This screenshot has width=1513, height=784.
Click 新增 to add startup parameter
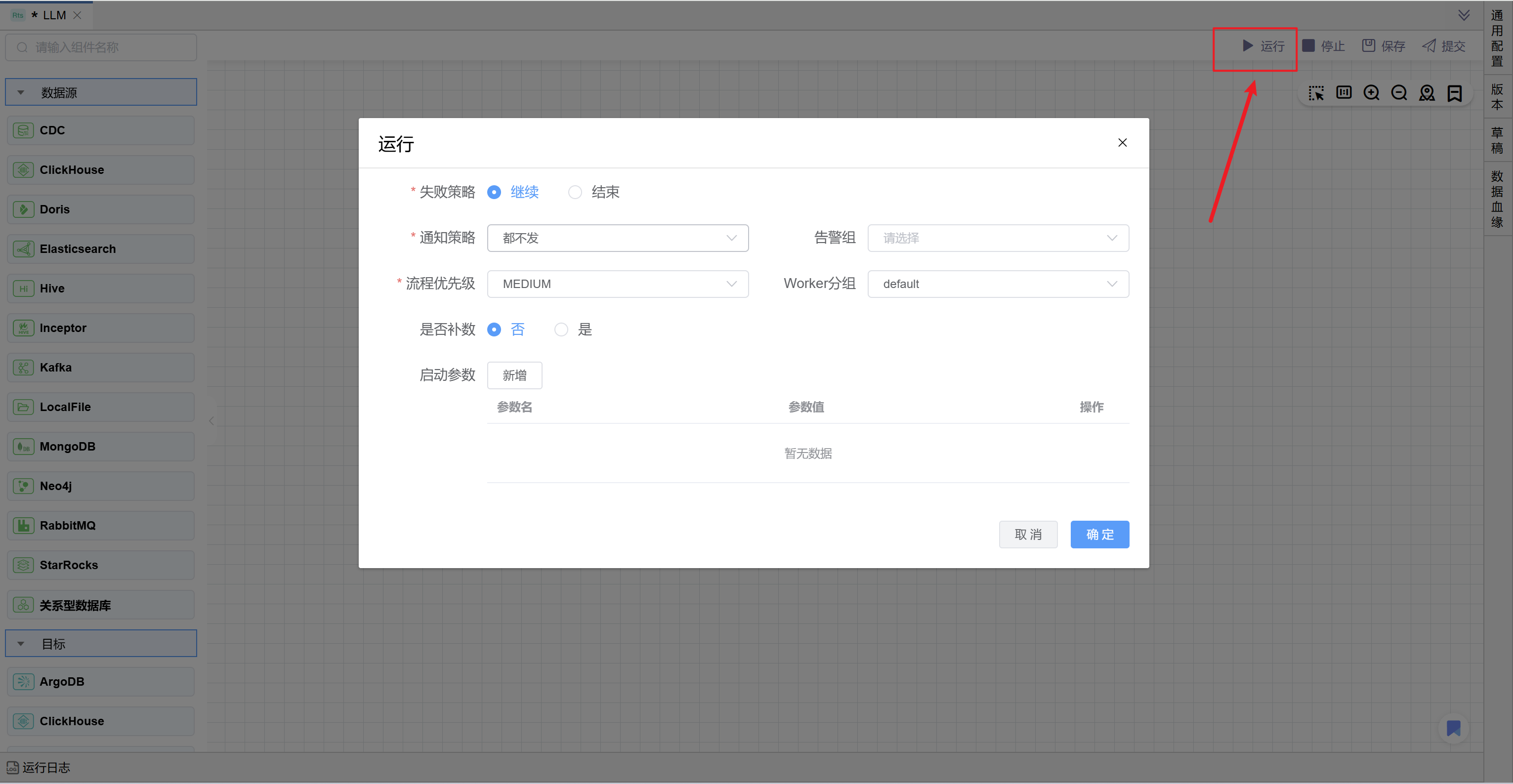(x=514, y=375)
